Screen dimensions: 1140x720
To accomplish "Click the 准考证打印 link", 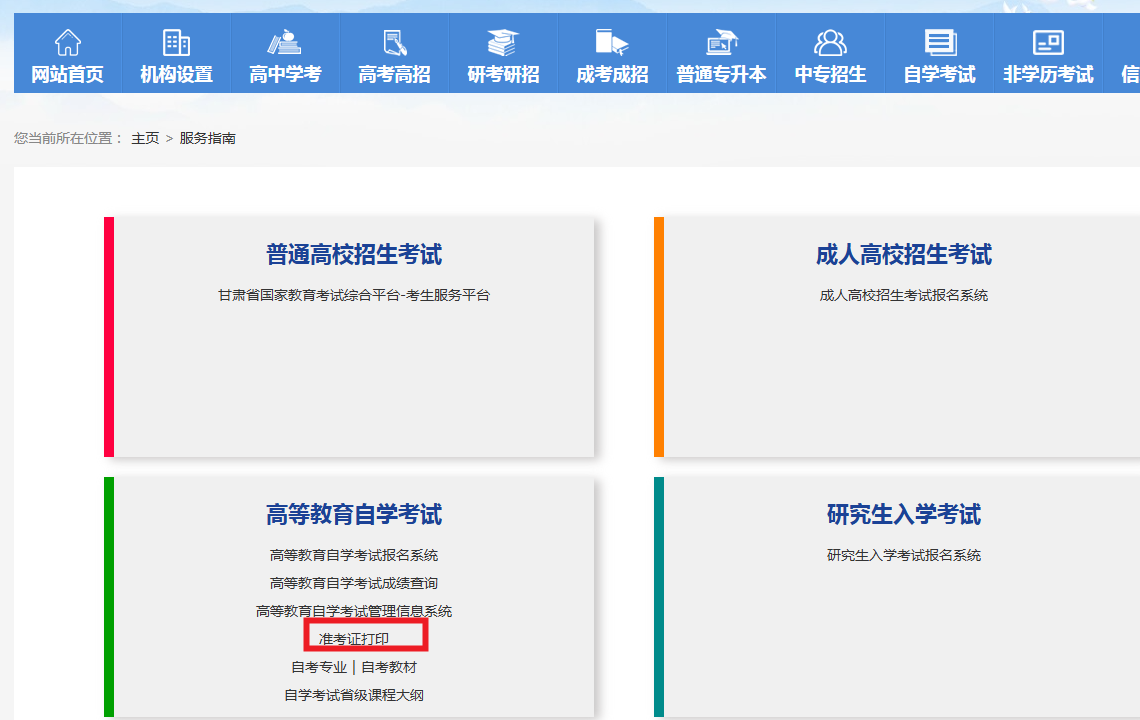I will click(x=354, y=639).
